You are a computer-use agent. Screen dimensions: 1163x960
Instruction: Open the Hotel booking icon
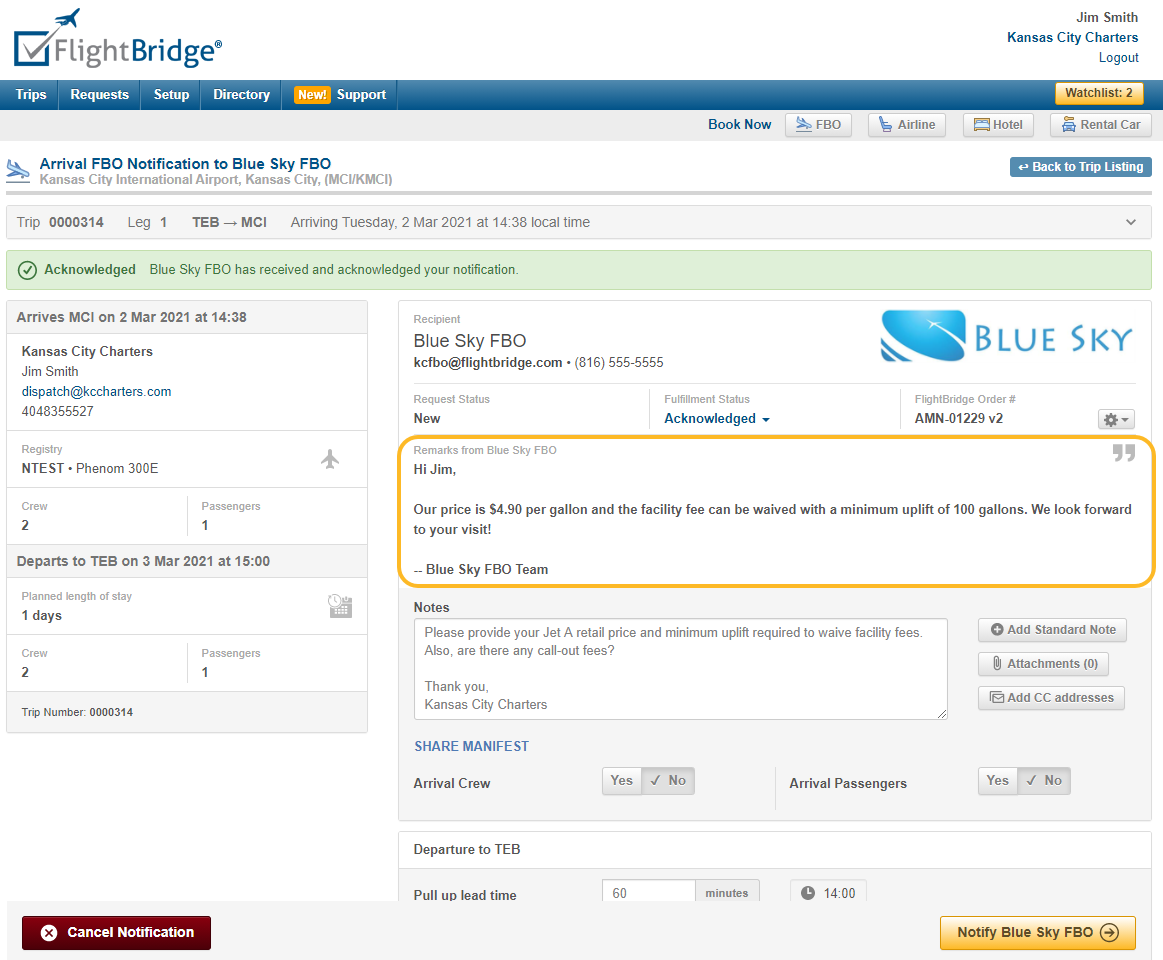[x=997, y=124]
